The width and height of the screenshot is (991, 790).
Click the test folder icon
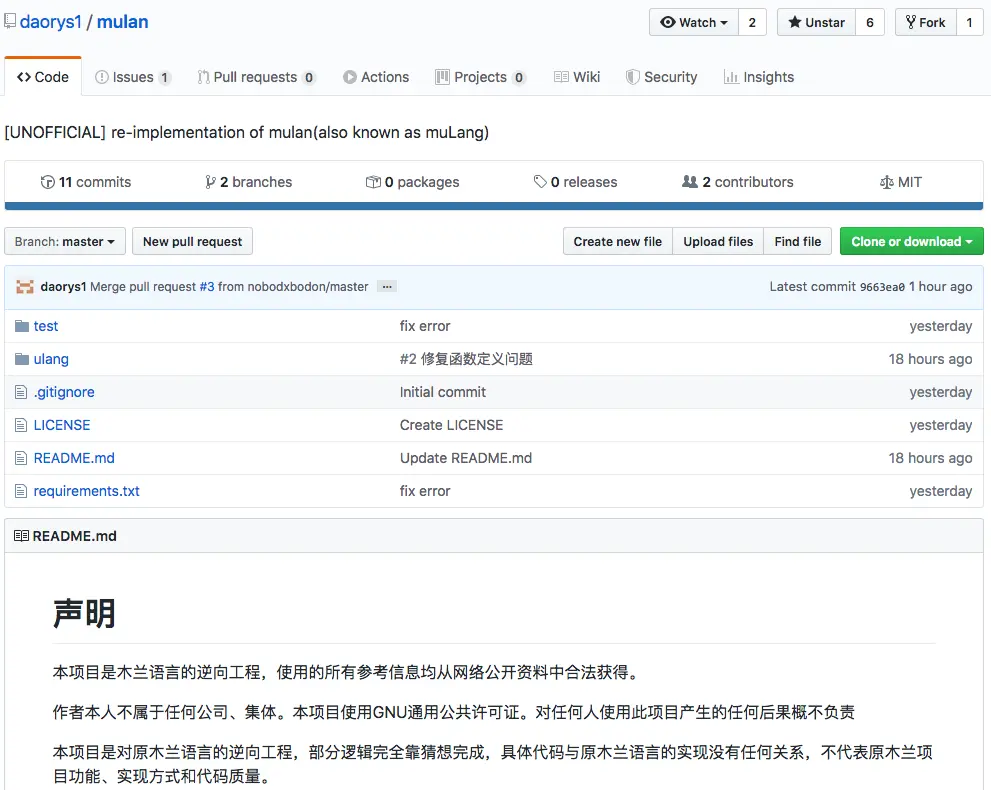pos(22,326)
